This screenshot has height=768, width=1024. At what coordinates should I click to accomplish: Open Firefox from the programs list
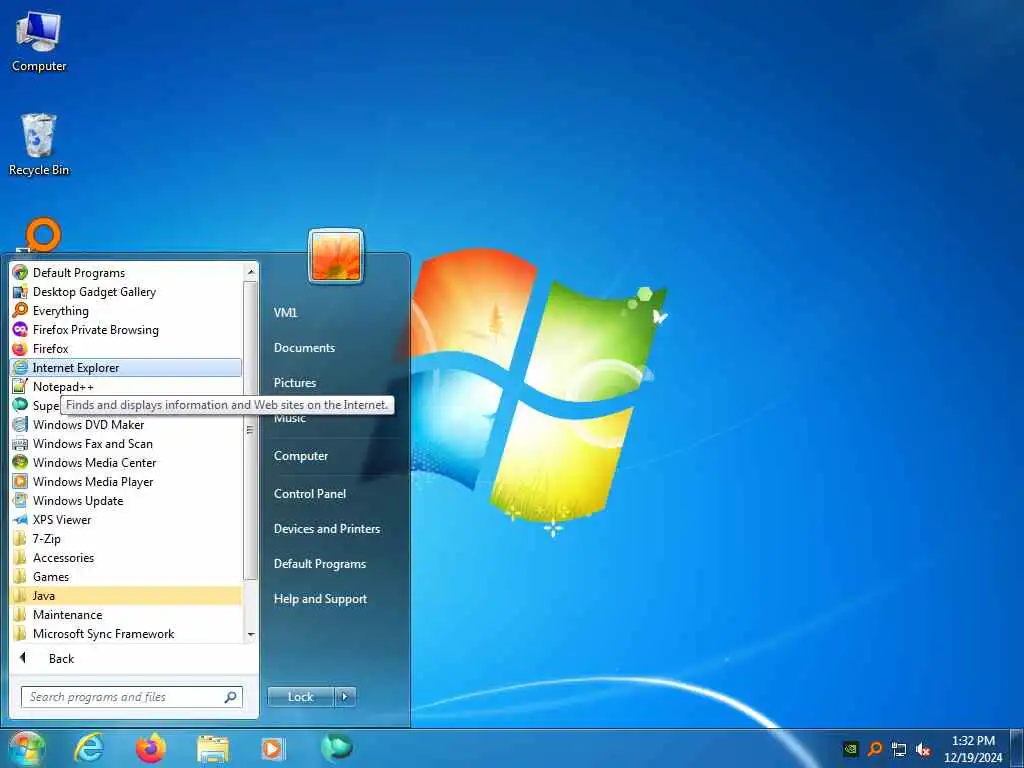coord(127,349)
